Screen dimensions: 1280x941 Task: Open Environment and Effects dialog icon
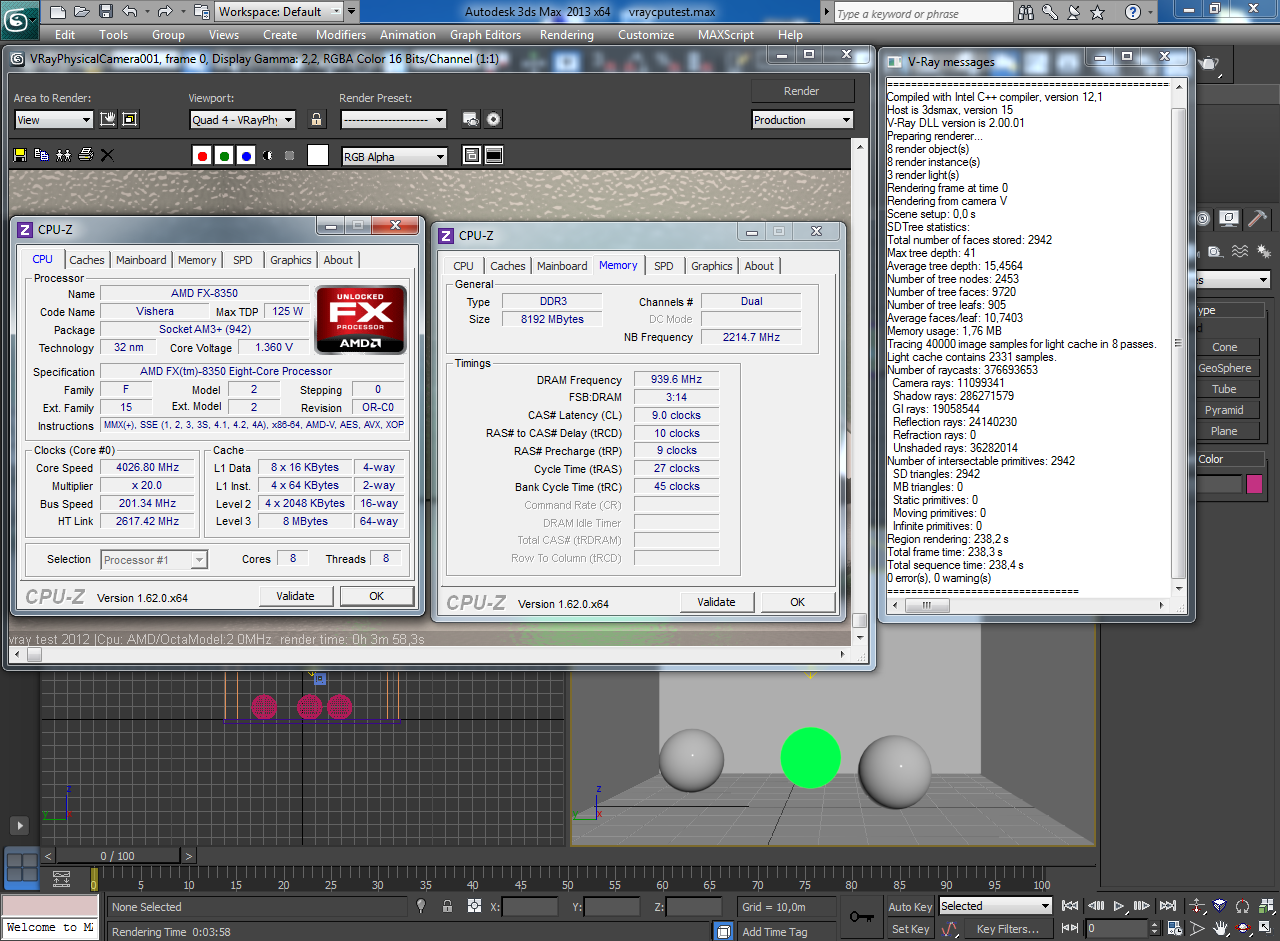click(493, 120)
